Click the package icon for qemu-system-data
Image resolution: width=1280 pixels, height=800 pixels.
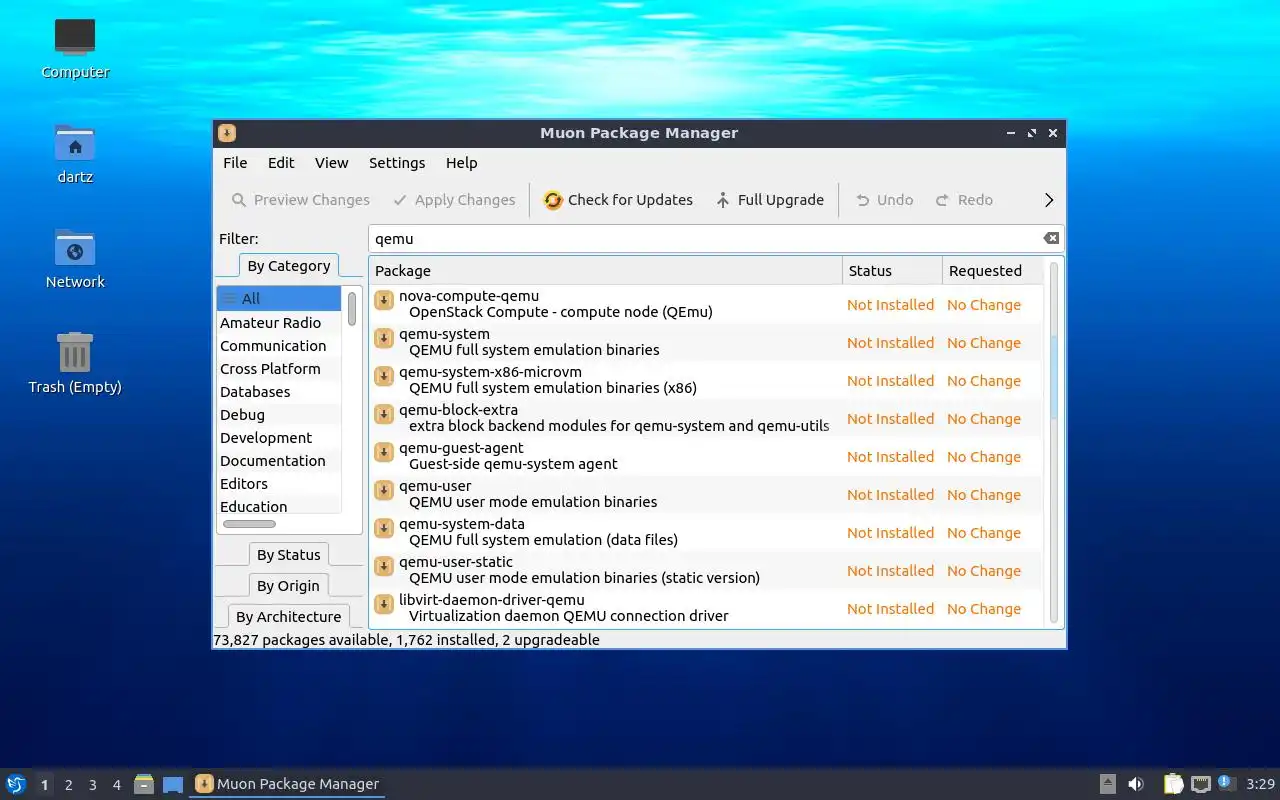[384, 528]
